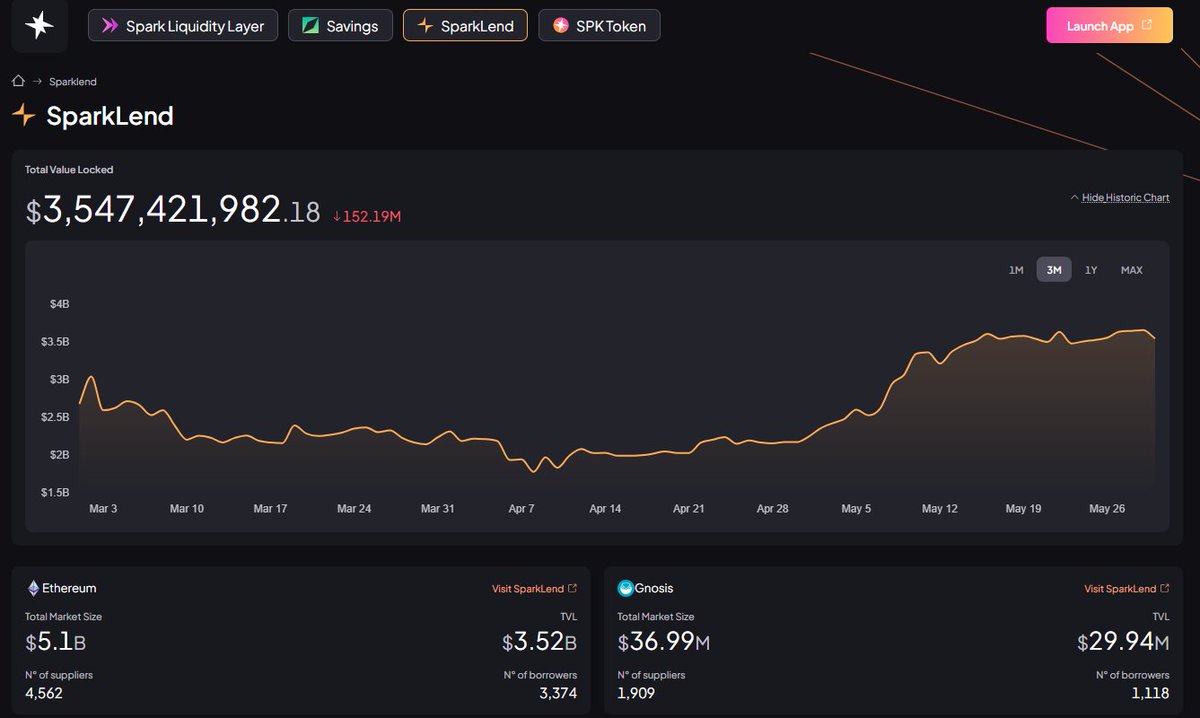Switch chart range to 1M
Image resolution: width=1200 pixels, height=718 pixels.
point(1016,270)
